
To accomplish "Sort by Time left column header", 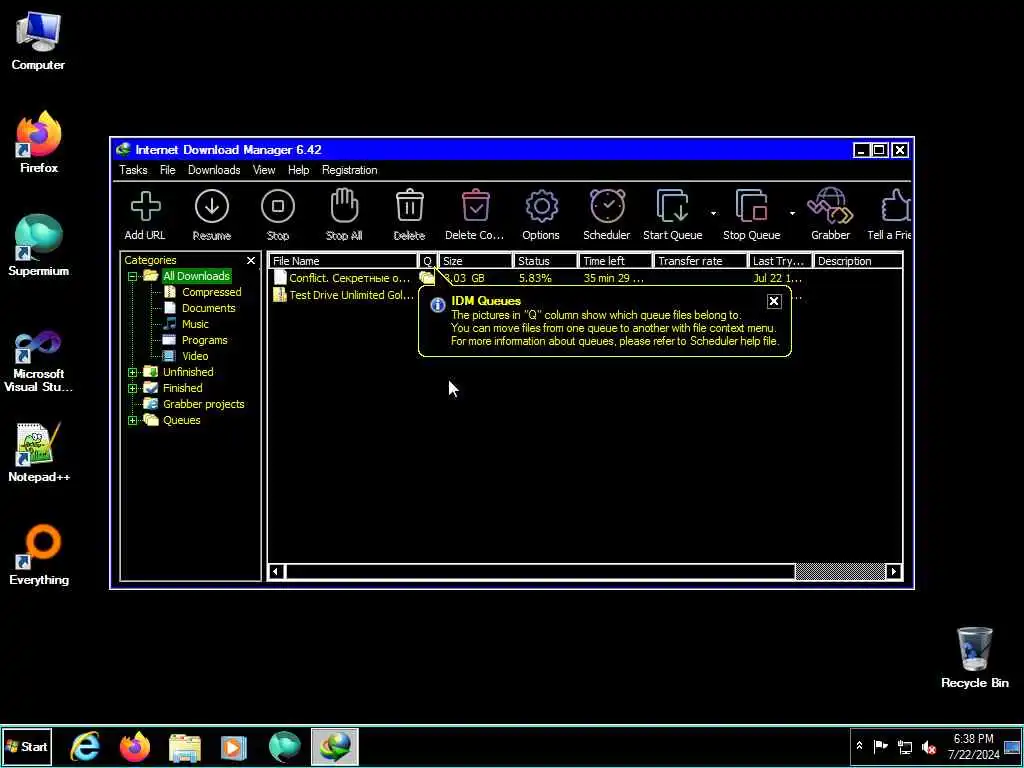I will point(616,261).
